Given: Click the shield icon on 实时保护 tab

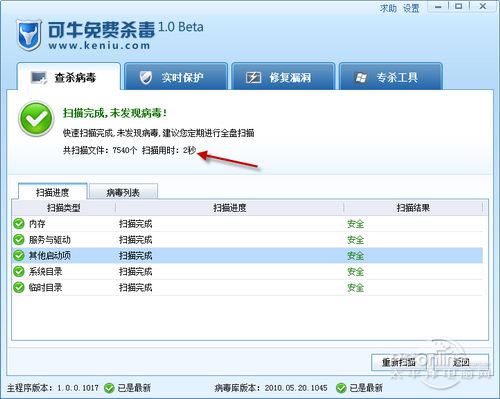Looking at the screenshot, I should coord(146,77).
